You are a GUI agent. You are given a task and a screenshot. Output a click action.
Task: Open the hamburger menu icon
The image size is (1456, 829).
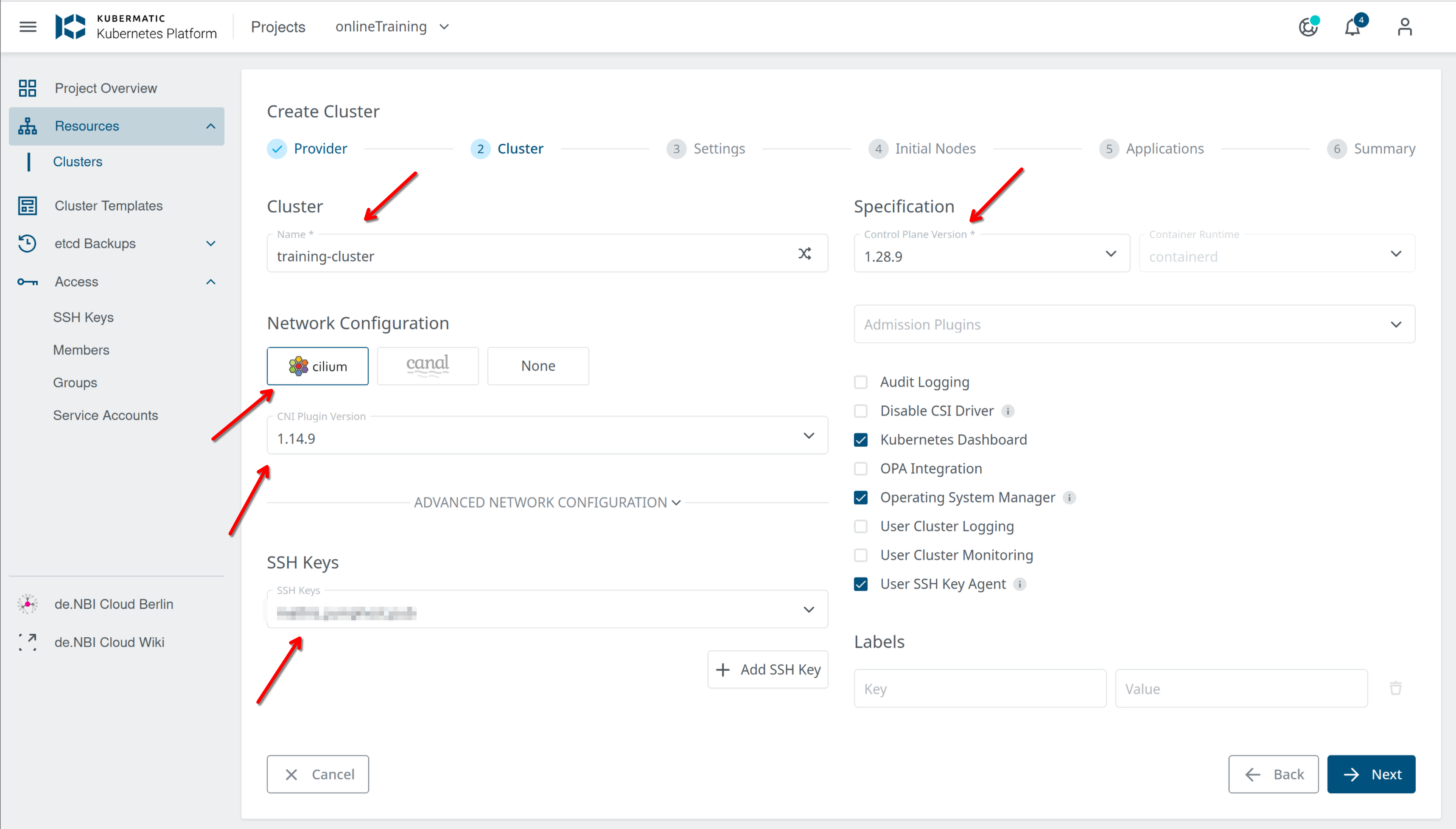click(27, 27)
